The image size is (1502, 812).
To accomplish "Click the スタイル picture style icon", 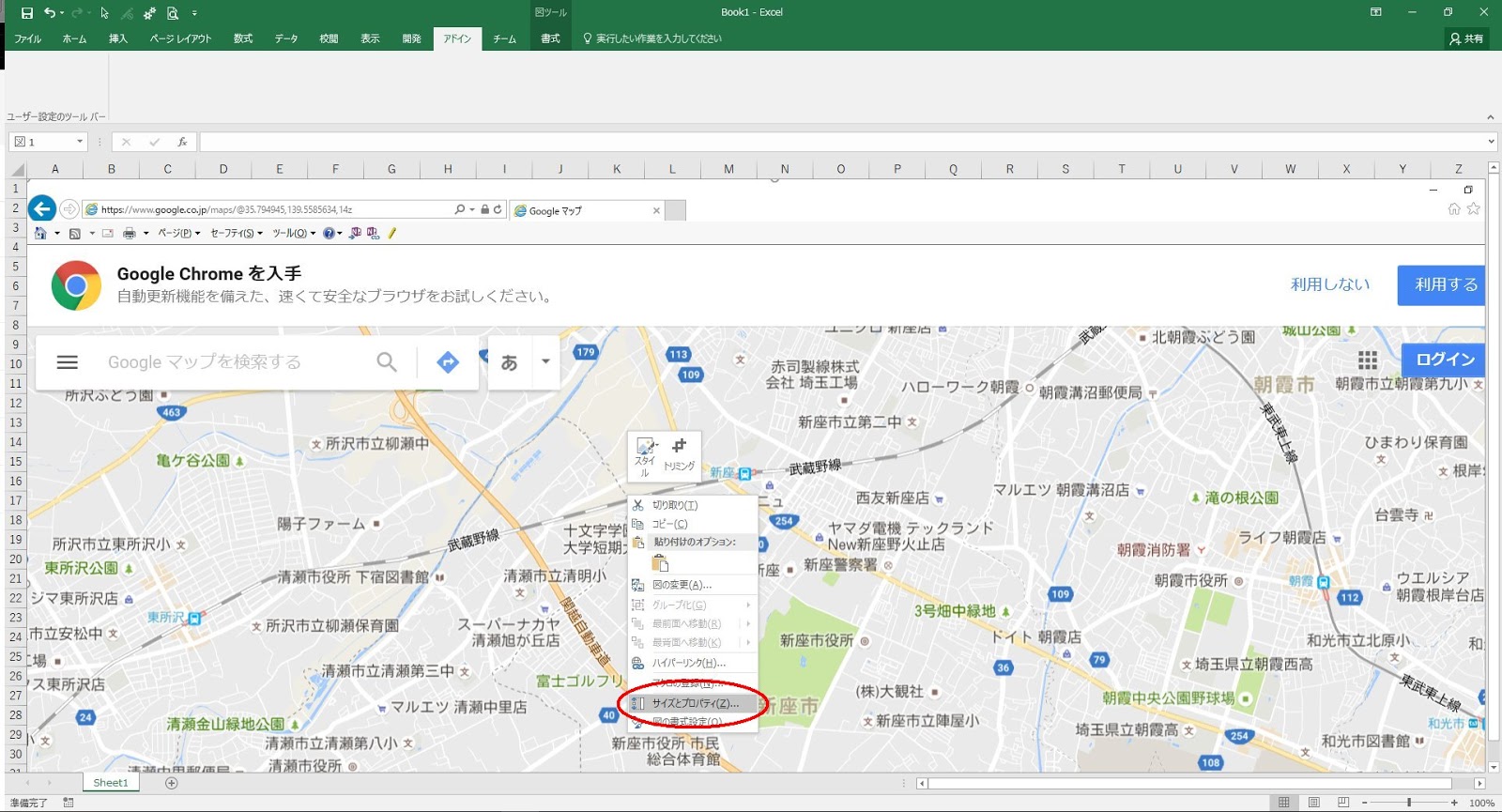I will [x=645, y=456].
